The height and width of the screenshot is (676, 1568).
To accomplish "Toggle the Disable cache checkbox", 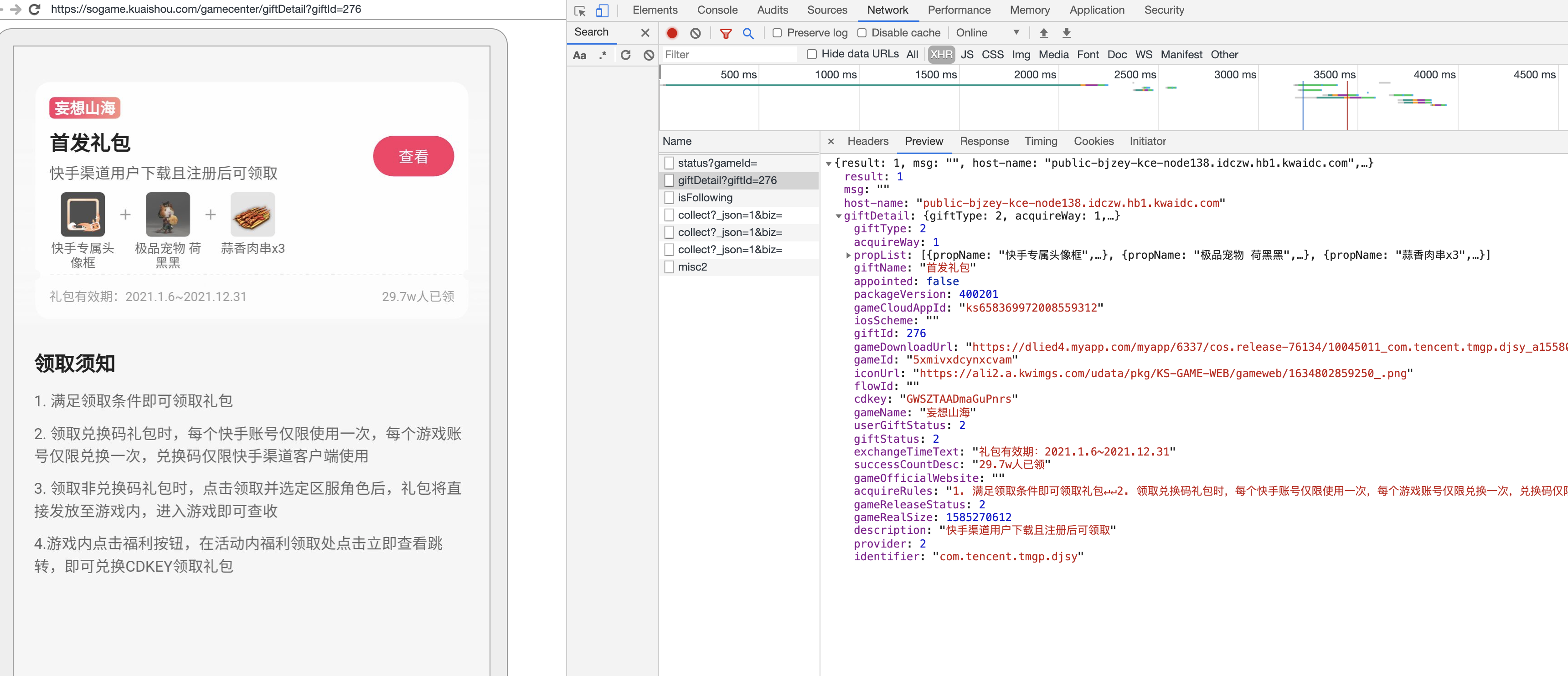I will click(862, 32).
